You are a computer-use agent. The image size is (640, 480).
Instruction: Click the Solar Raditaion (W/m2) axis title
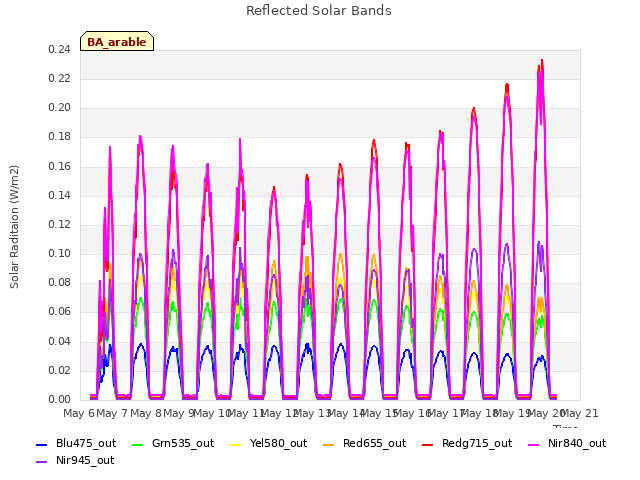coord(14,227)
